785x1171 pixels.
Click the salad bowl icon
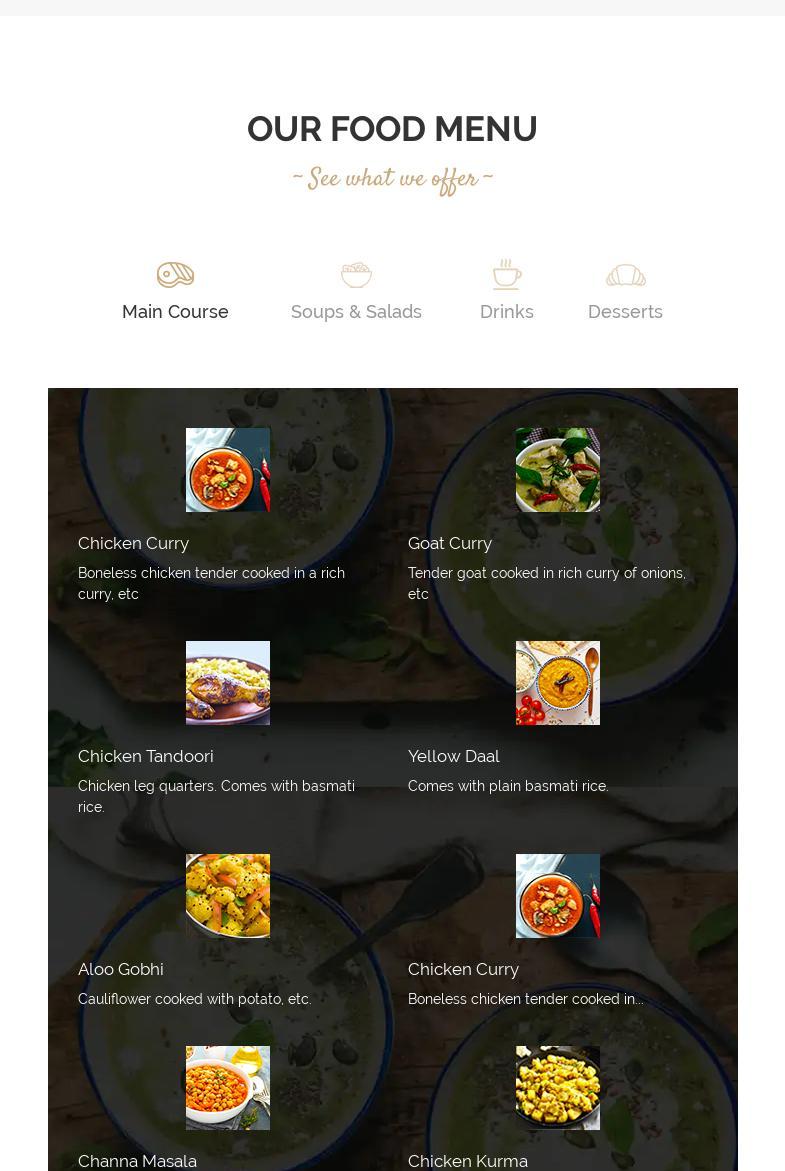[x=356, y=275]
